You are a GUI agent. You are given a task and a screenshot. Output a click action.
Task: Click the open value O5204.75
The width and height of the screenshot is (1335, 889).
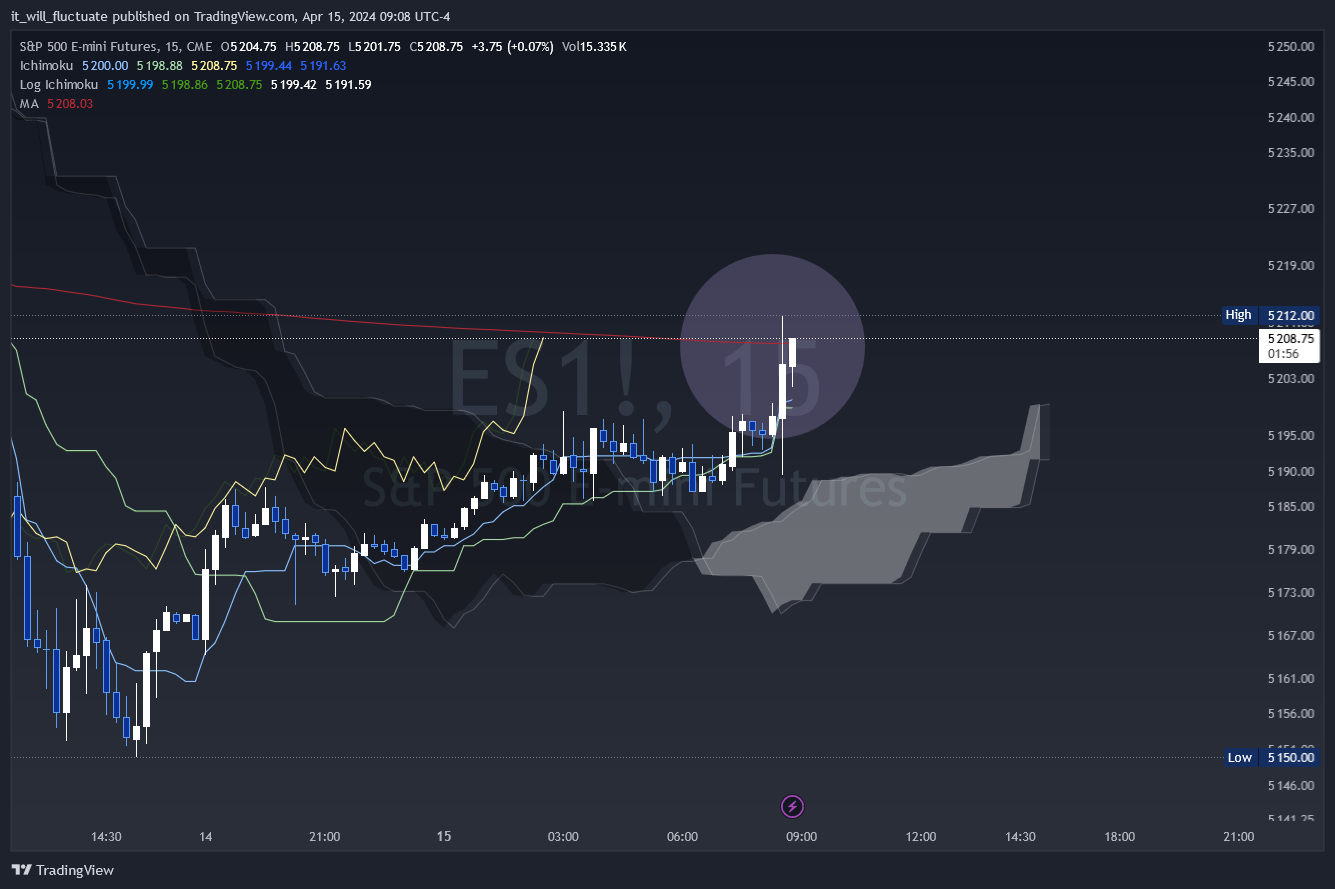point(249,47)
